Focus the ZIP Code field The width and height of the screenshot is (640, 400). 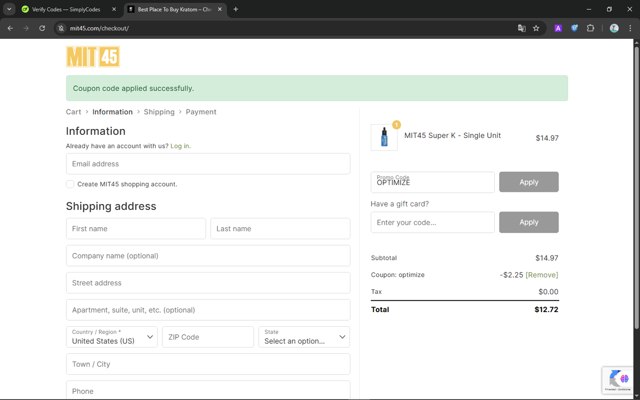(x=208, y=337)
